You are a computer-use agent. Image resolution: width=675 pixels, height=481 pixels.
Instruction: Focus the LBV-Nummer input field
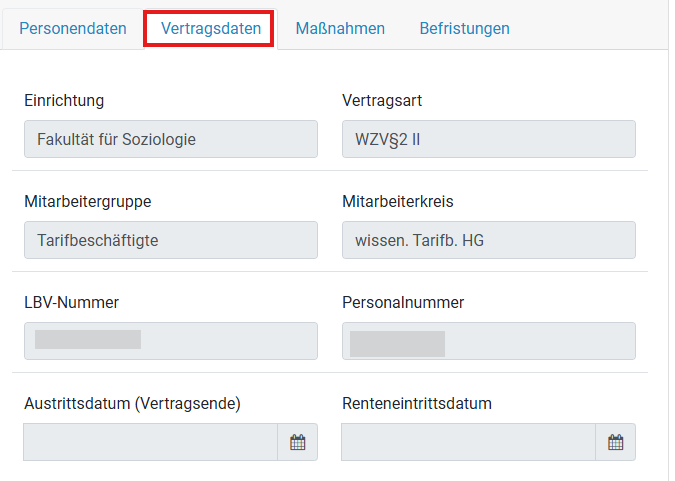tap(170, 341)
